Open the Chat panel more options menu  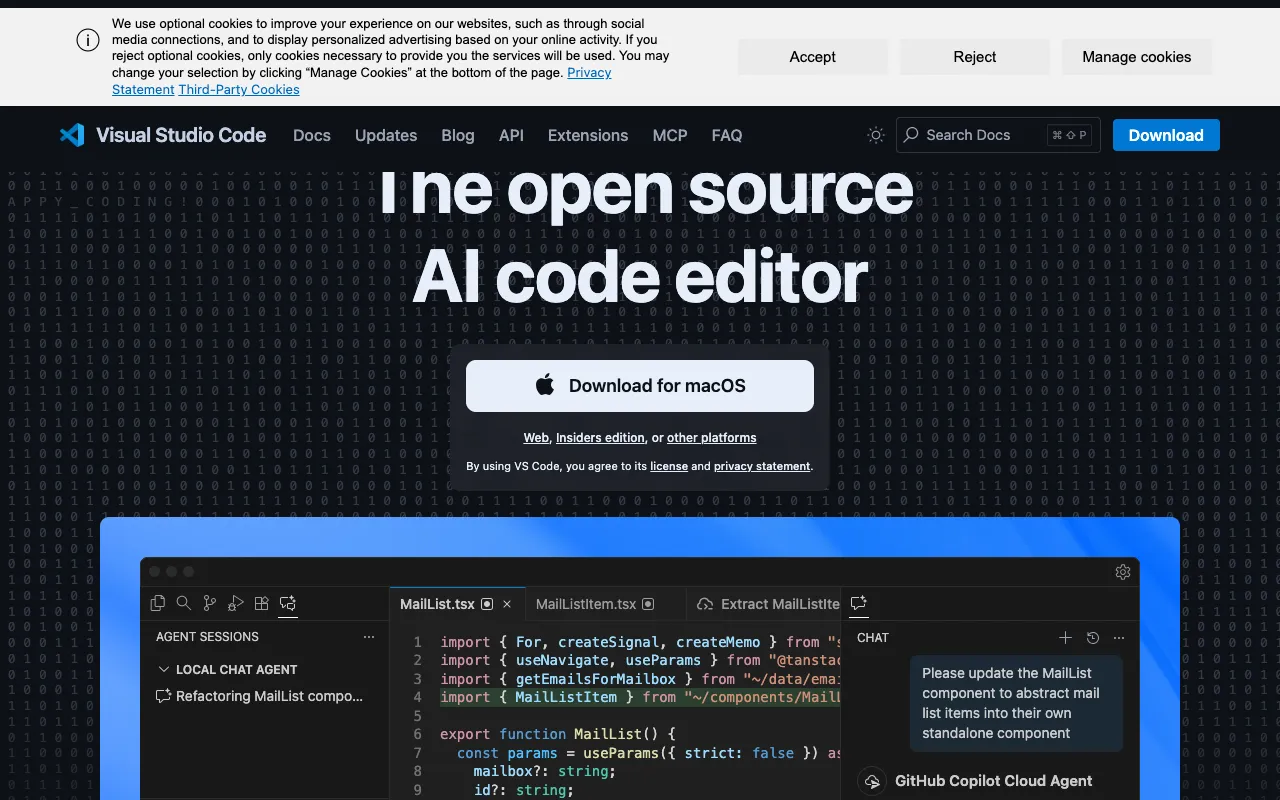click(1118, 638)
